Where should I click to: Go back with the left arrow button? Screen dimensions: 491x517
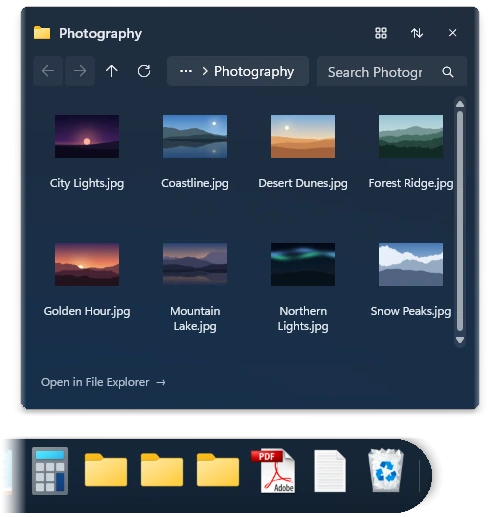pyautogui.click(x=48, y=71)
